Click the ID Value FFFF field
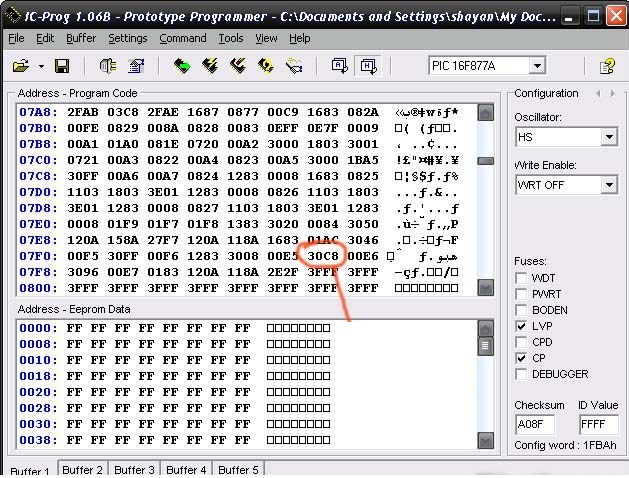The width and height of the screenshot is (629, 478). click(x=596, y=424)
